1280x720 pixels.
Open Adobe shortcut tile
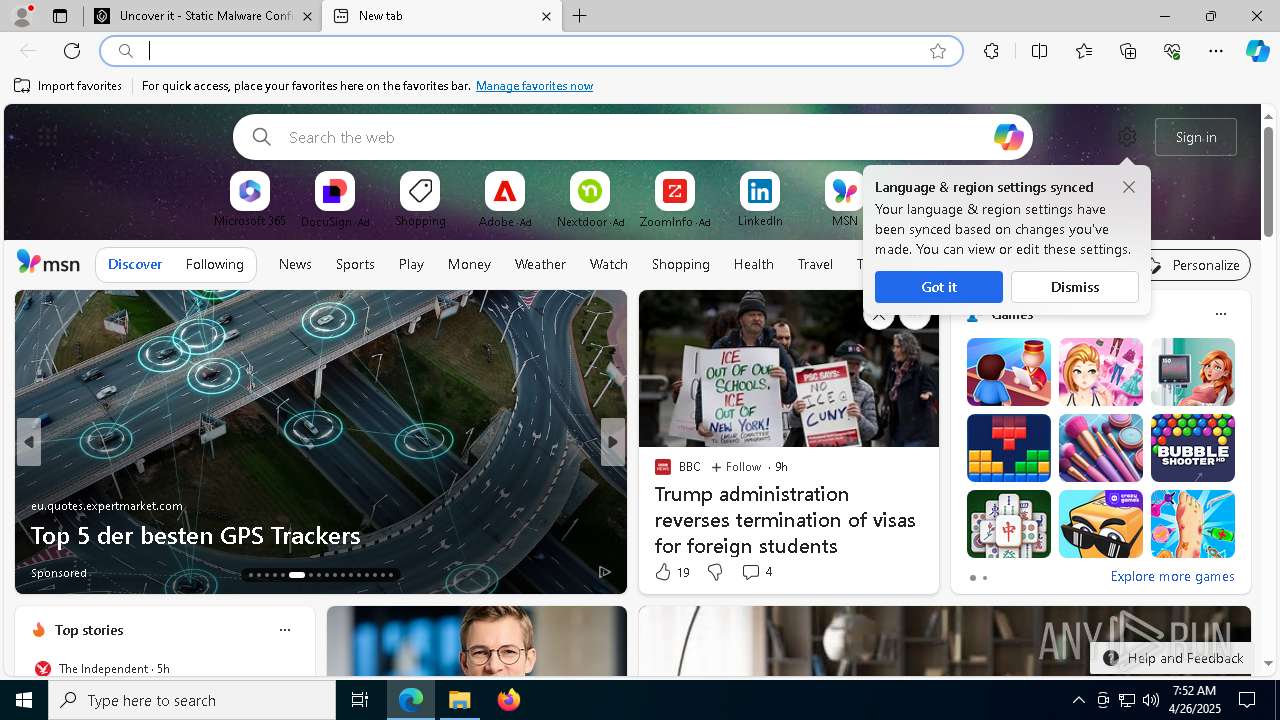(x=505, y=200)
